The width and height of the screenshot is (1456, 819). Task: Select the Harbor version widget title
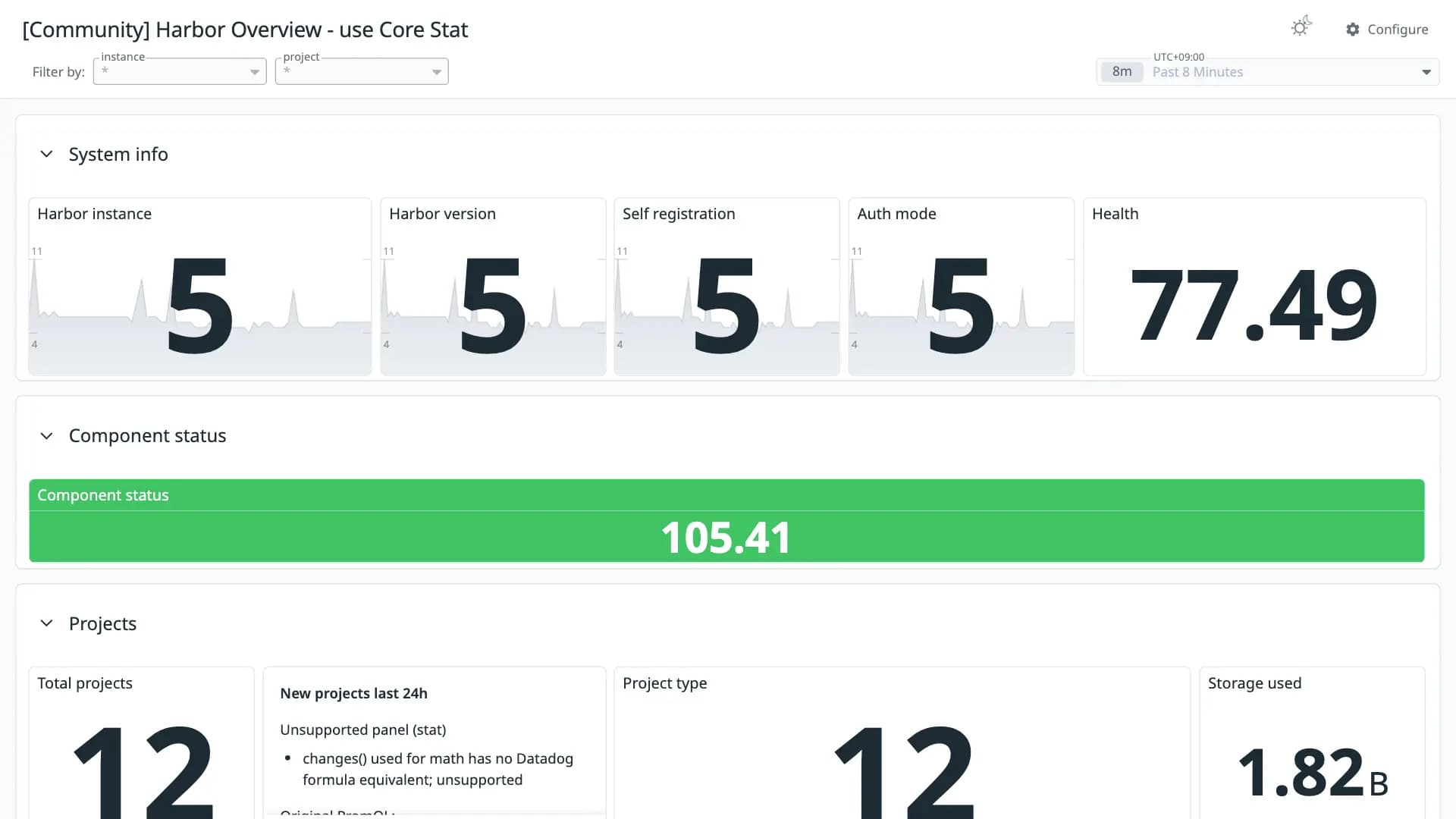pyautogui.click(x=442, y=214)
